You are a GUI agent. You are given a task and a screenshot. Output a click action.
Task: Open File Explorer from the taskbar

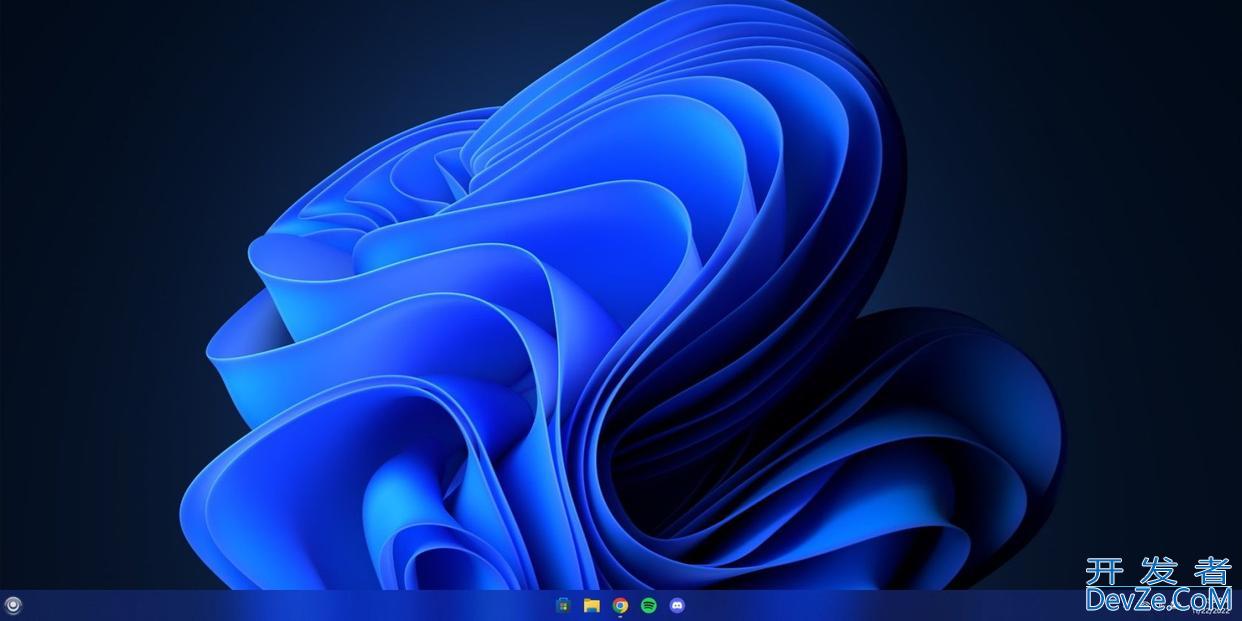point(592,605)
